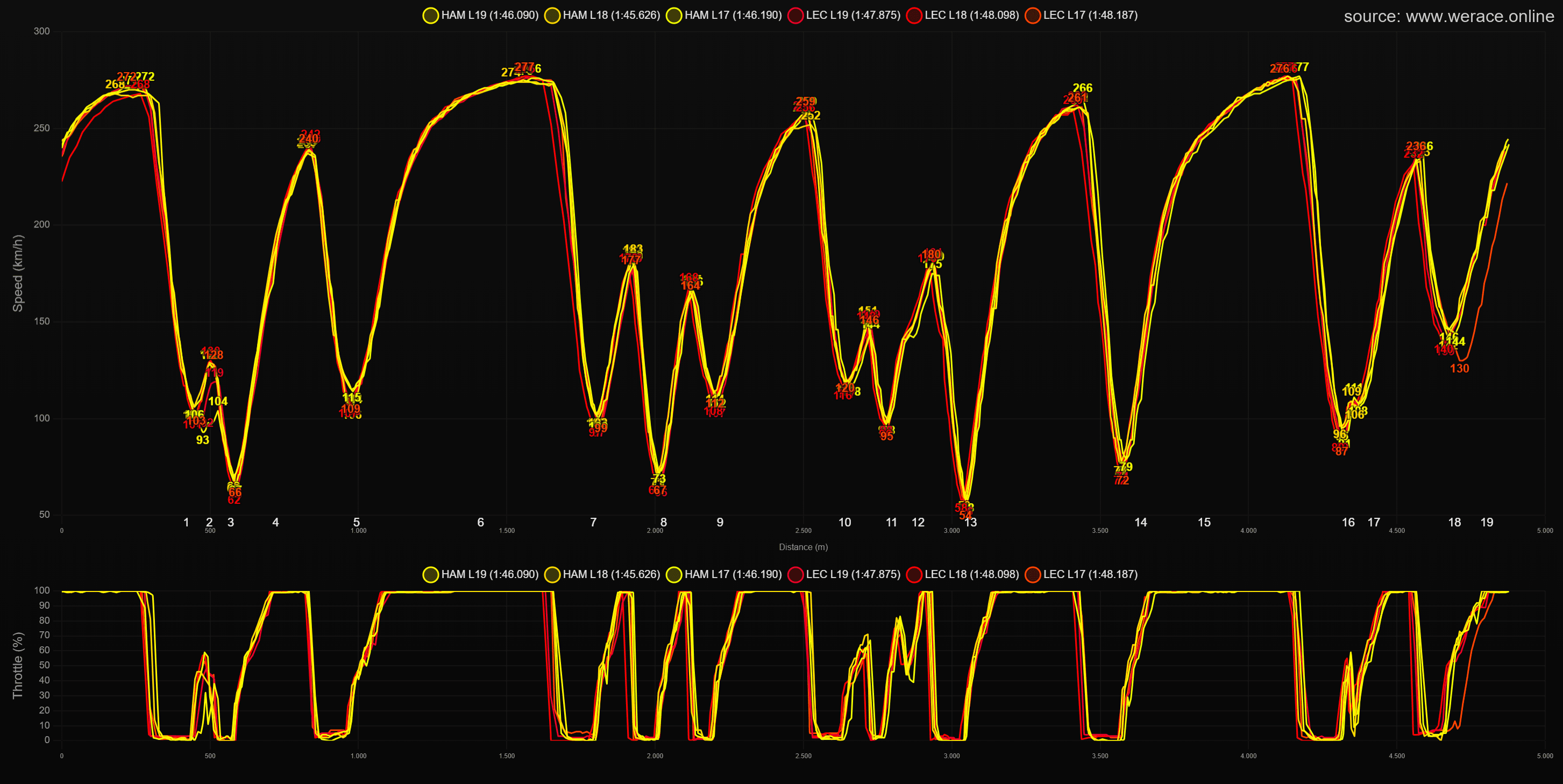The width and height of the screenshot is (1563, 784).
Task: Select turn 5 marker on speed chart
Action: coord(357,523)
